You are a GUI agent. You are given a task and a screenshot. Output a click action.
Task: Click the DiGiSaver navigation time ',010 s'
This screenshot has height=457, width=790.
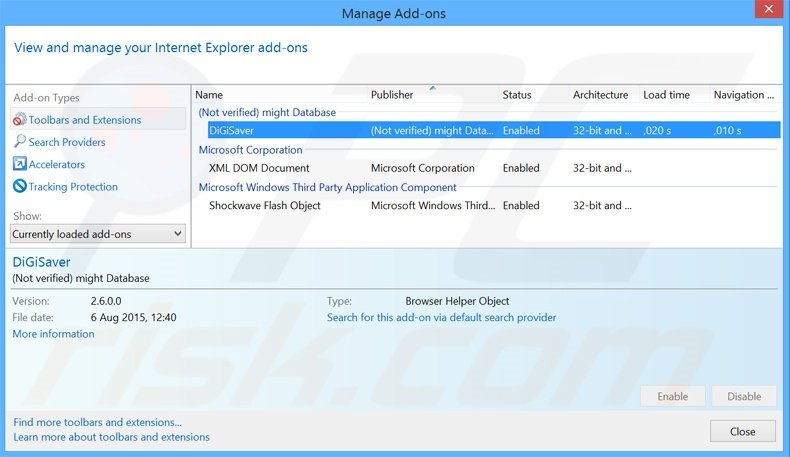coord(728,130)
